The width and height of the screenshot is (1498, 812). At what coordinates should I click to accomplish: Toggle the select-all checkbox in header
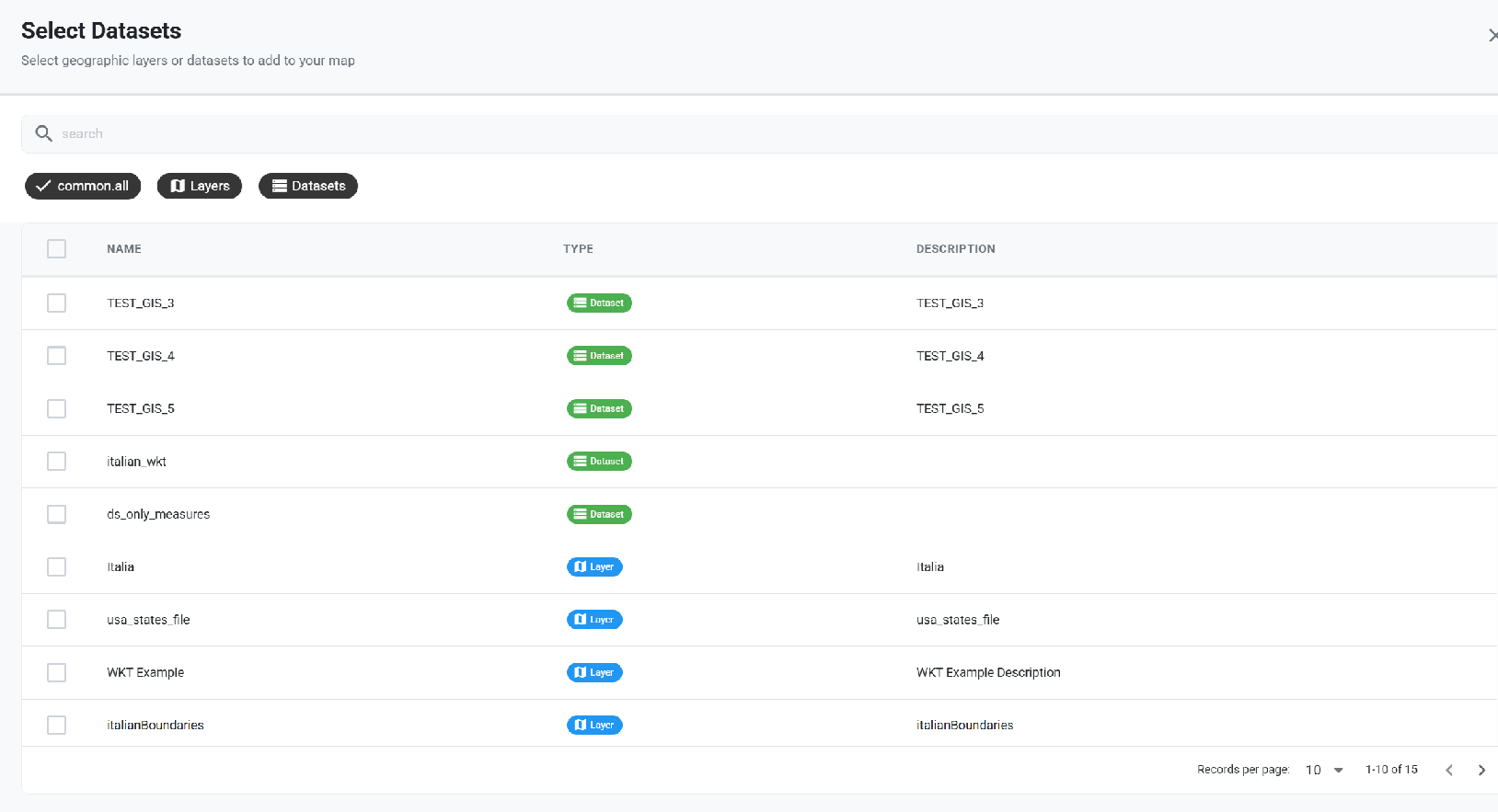coord(57,249)
